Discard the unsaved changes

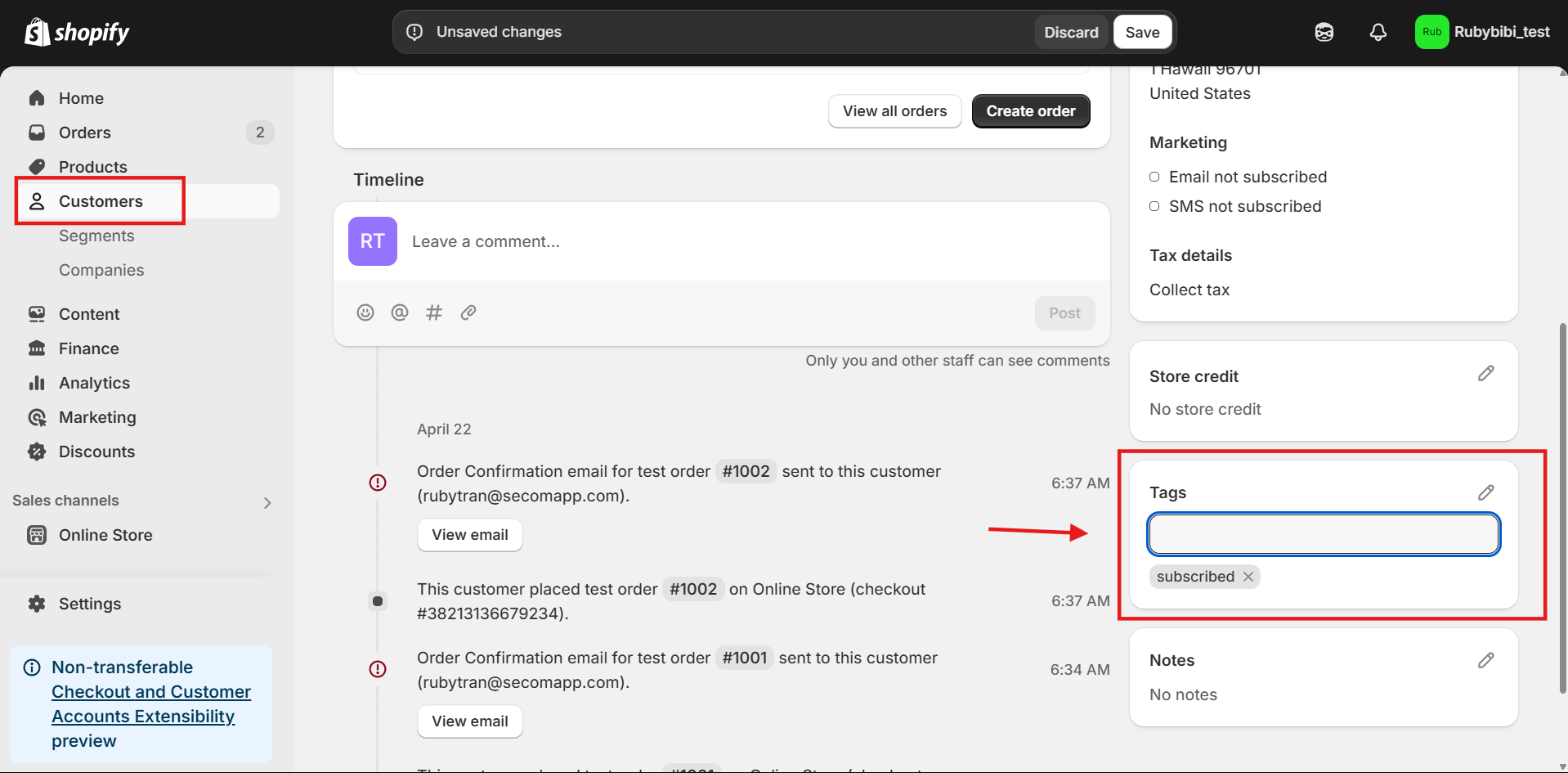pyautogui.click(x=1071, y=32)
